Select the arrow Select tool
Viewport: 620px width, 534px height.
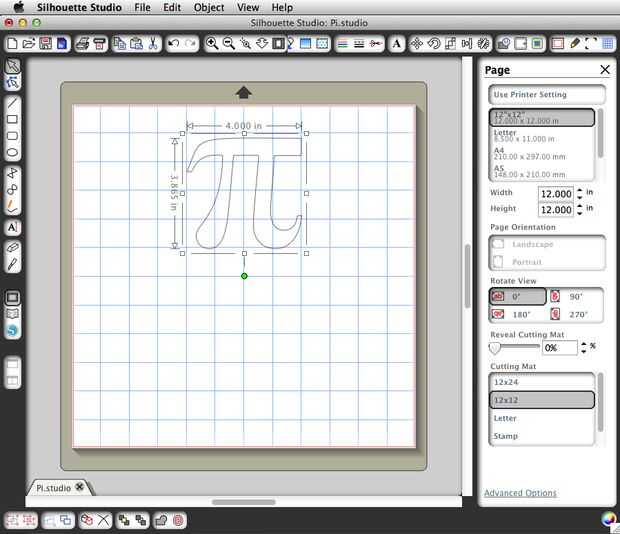pyautogui.click(x=13, y=66)
